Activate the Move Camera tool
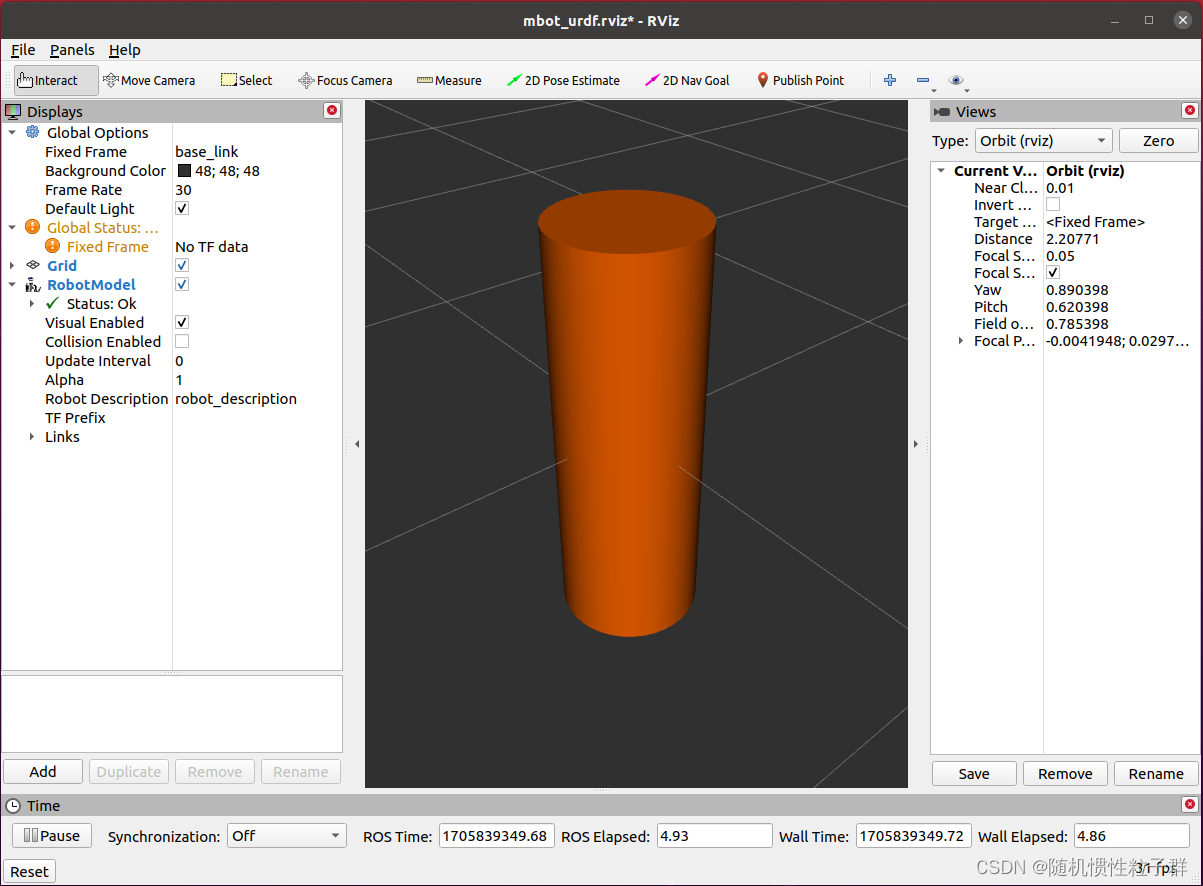1203x886 pixels. point(149,80)
